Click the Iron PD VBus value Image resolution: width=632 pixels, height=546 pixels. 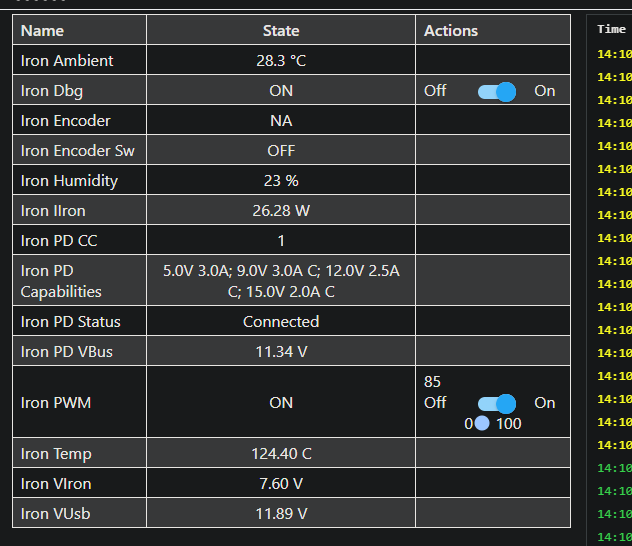point(281,352)
